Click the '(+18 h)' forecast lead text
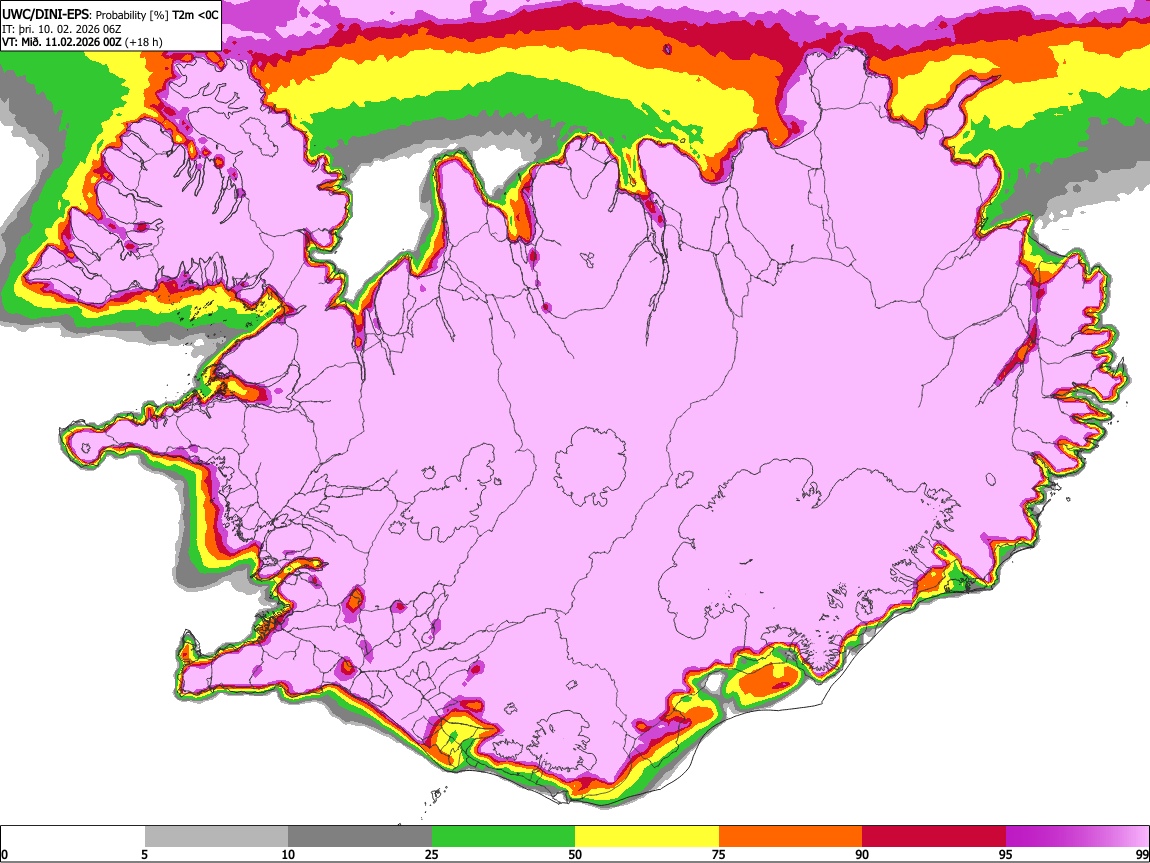 point(144,42)
